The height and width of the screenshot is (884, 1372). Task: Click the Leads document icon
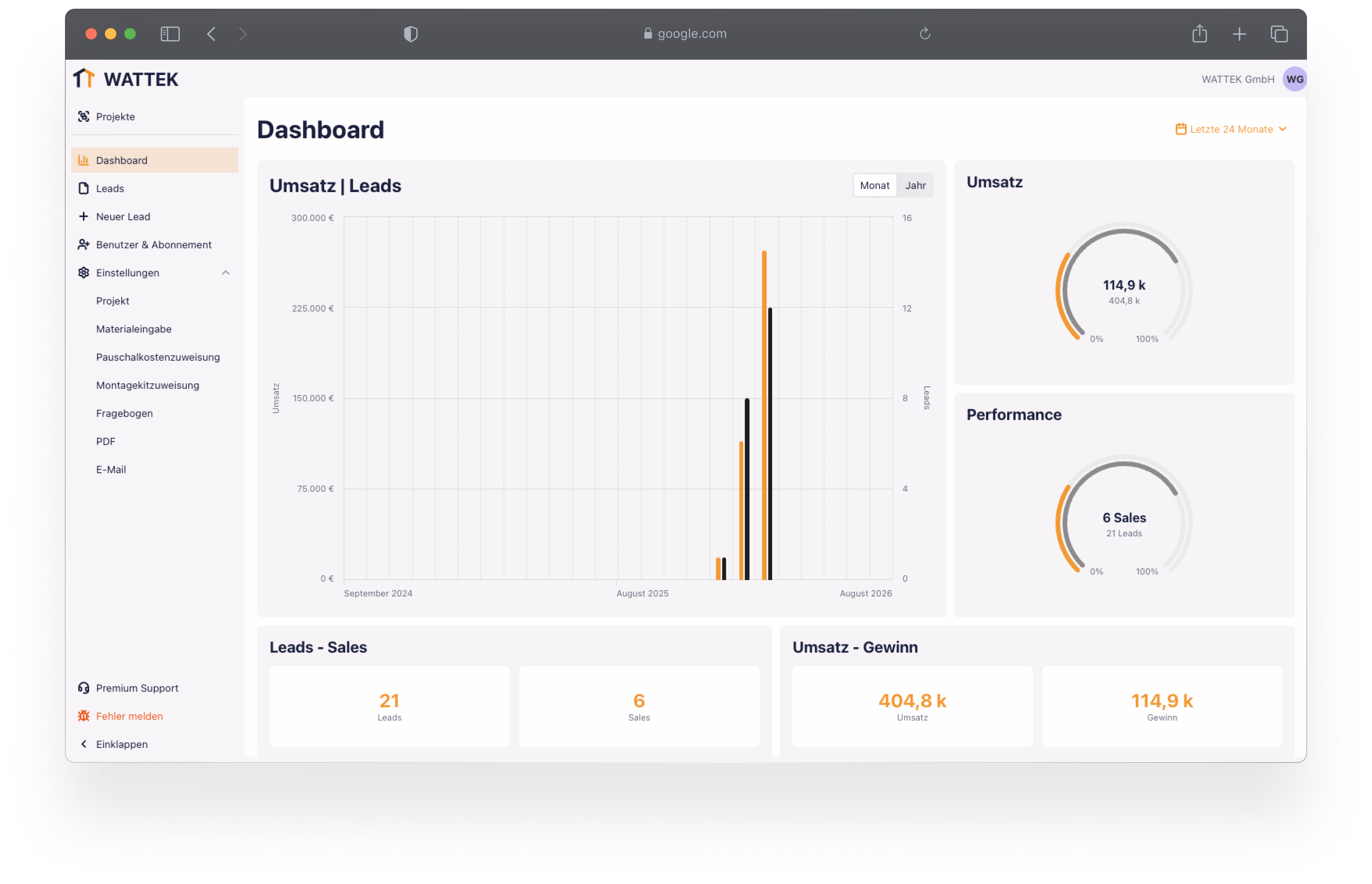coord(84,188)
